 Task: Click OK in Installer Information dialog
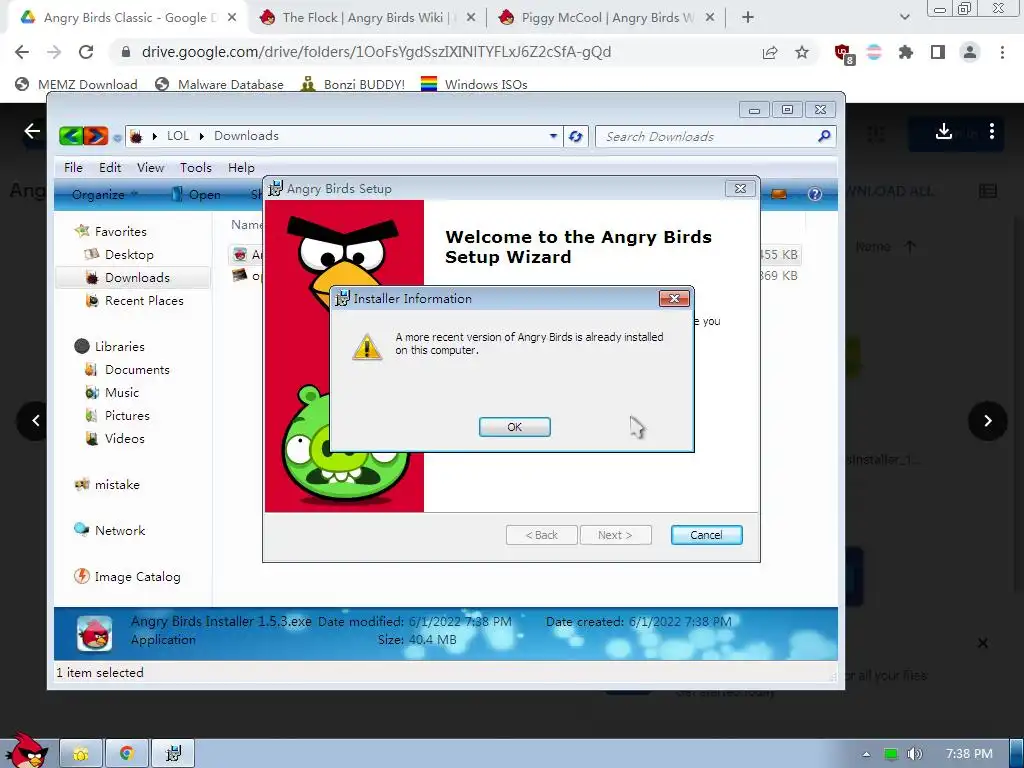tap(515, 426)
